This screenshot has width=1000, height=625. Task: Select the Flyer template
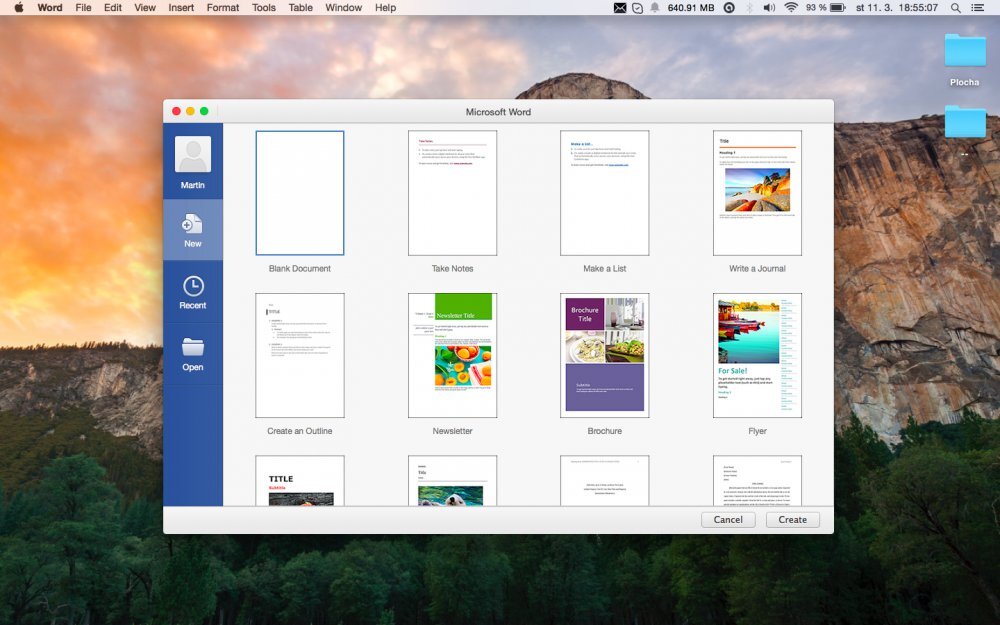tap(757, 356)
